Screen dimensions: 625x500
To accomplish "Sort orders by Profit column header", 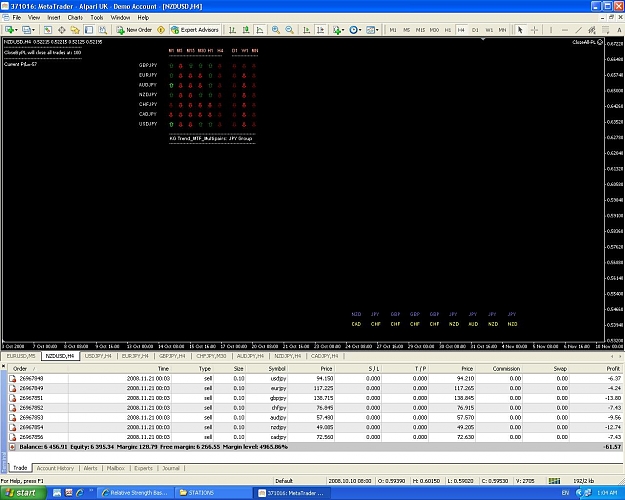I will click(x=613, y=368).
